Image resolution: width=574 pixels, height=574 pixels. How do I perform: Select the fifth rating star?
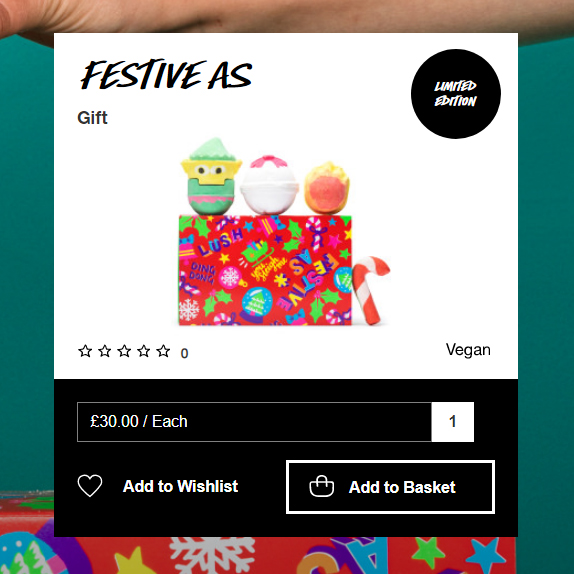[163, 351]
